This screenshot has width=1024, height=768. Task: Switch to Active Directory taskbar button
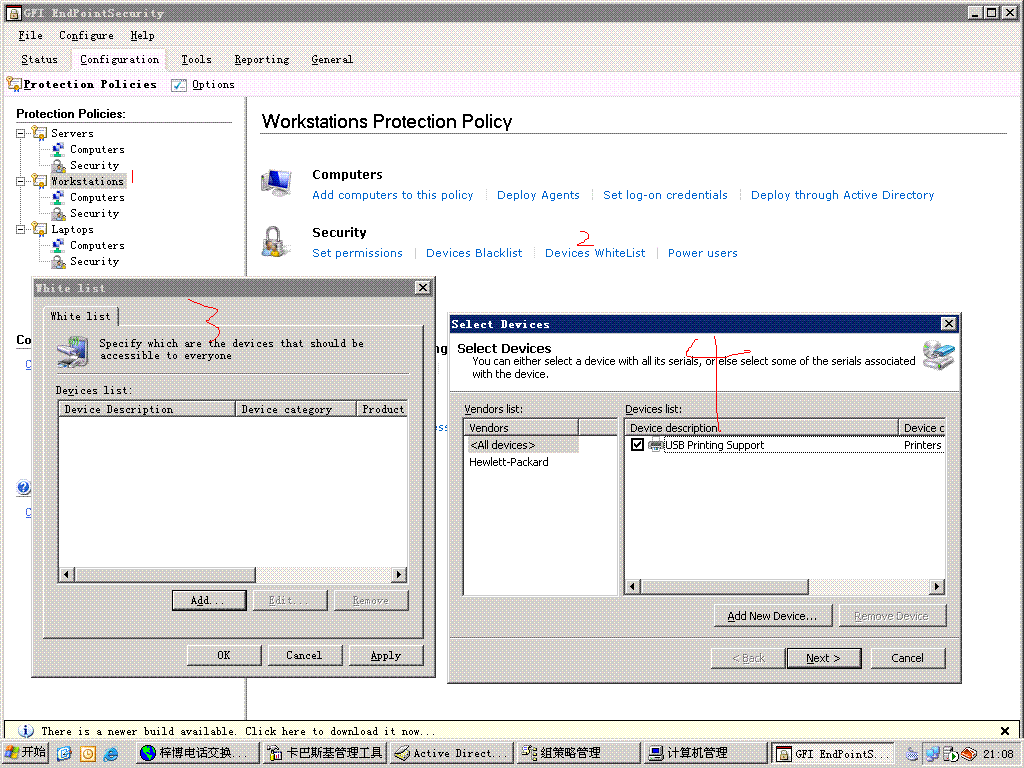(451, 753)
